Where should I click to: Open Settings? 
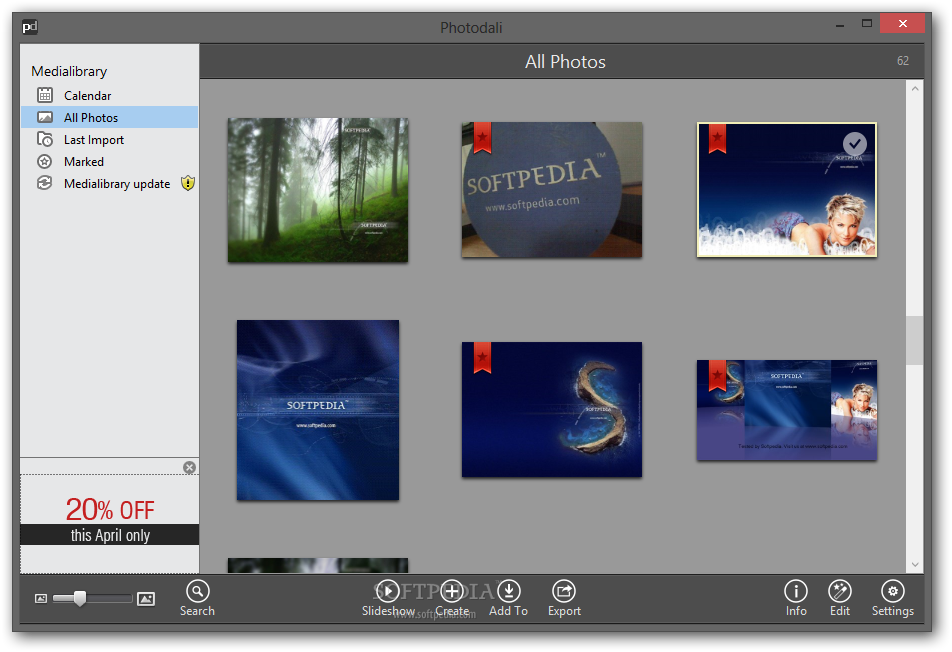click(892, 599)
